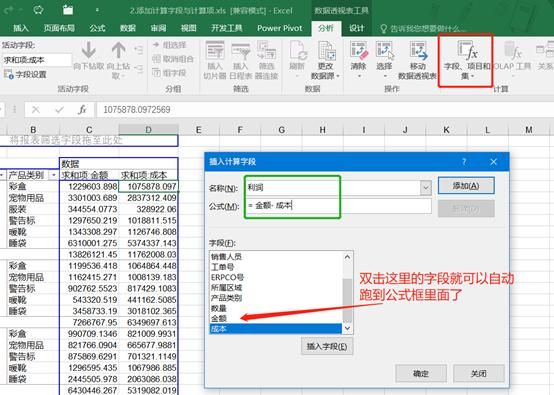554x395 pixels.
Task: Click the 向上钻取 drill up arrow
Action: tap(118, 50)
